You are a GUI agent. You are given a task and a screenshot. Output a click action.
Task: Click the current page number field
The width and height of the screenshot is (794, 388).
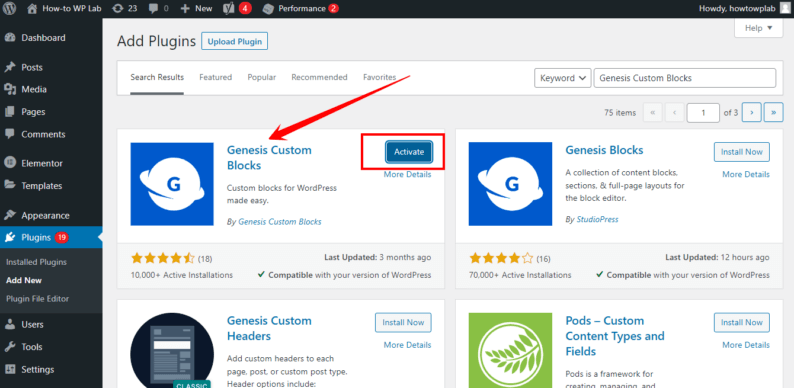[703, 112]
